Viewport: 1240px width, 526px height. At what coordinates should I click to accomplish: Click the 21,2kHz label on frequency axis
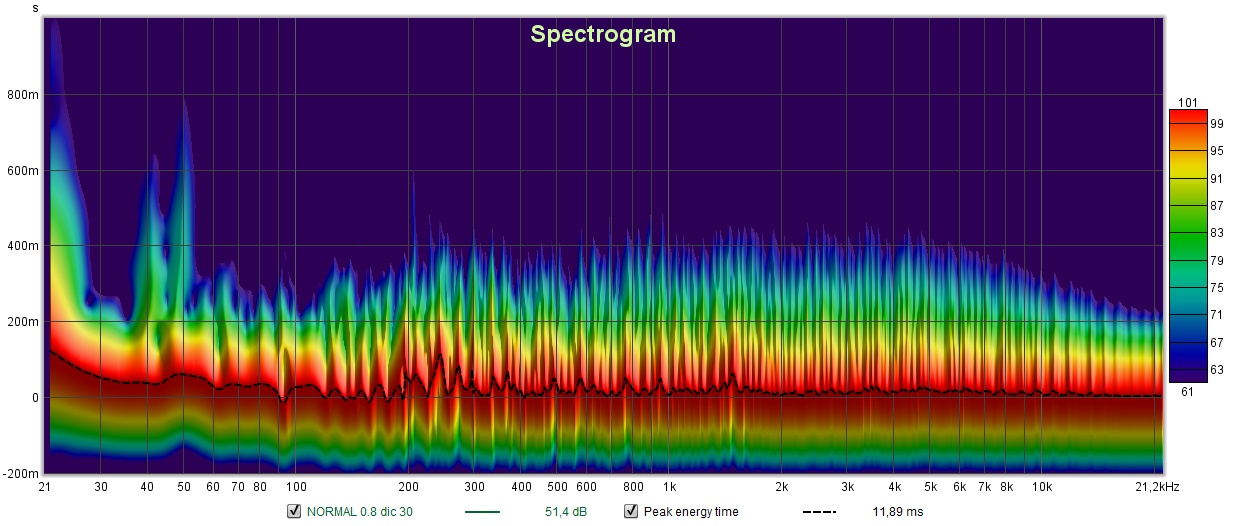[x=1157, y=487]
